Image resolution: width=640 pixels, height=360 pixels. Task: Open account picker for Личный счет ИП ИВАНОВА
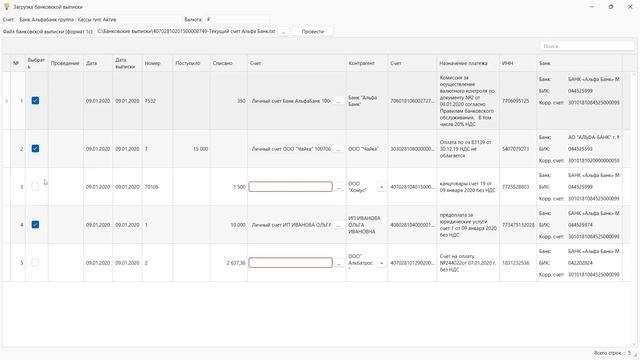click(338, 225)
